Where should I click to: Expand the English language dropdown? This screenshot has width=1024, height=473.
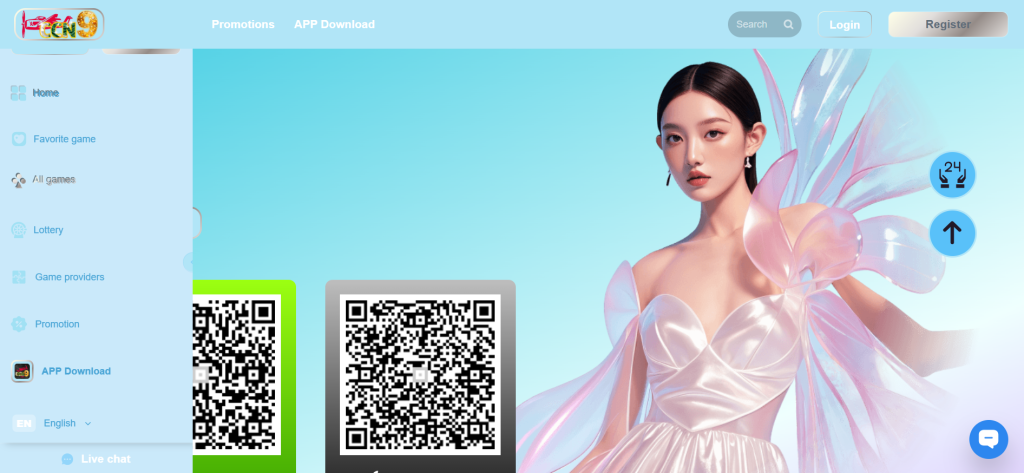(88, 423)
